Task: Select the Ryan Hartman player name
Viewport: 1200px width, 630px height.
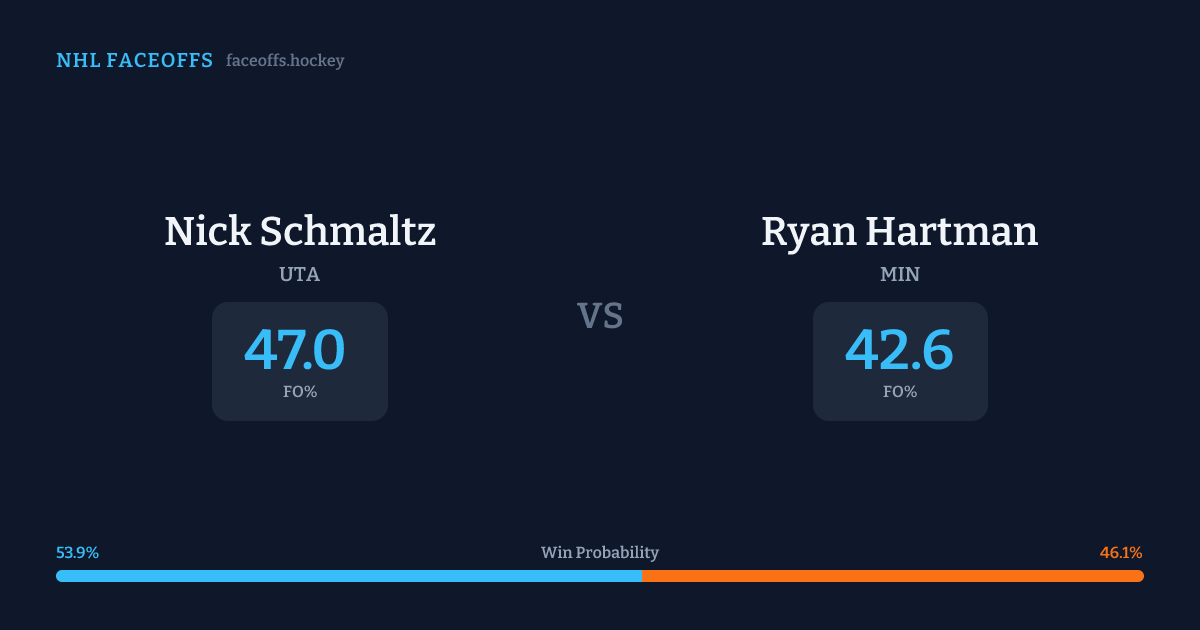Action: (x=899, y=232)
